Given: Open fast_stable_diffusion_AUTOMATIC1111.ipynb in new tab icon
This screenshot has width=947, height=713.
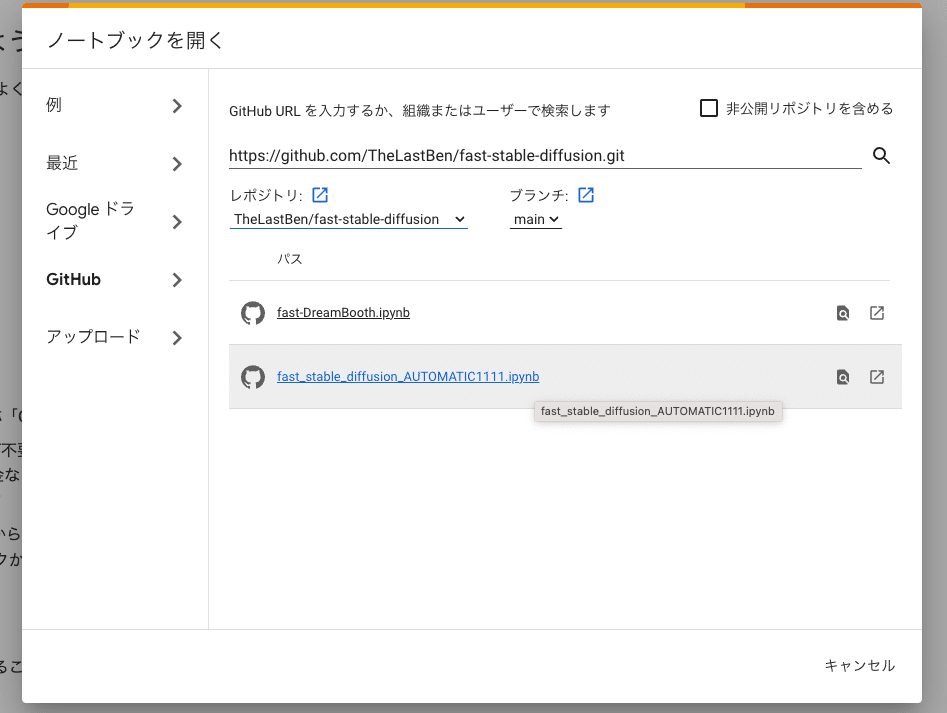Looking at the screenshot, I should click(877, 377).
